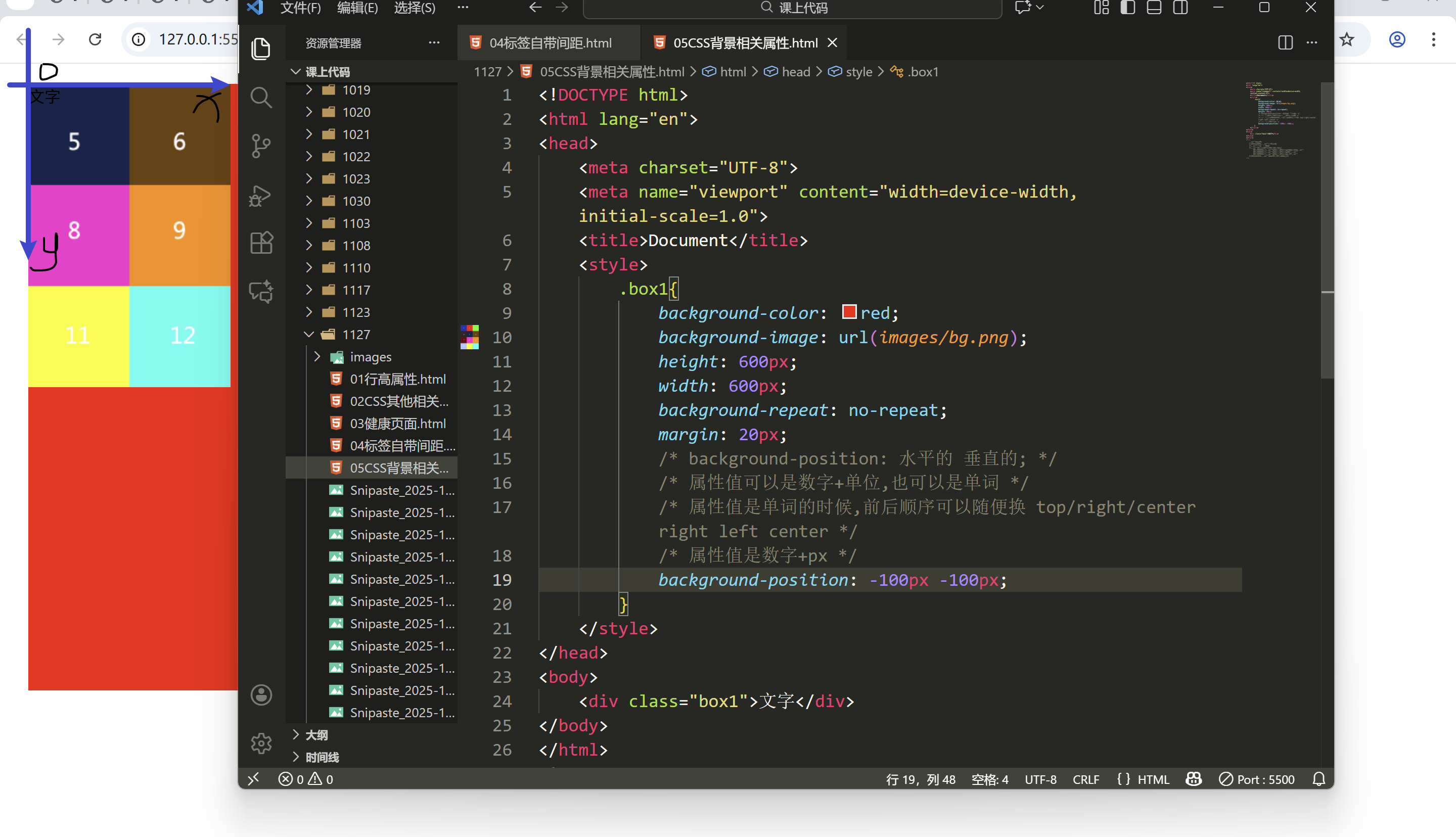Click the errors and warnings status indicator

pos(305,779)
